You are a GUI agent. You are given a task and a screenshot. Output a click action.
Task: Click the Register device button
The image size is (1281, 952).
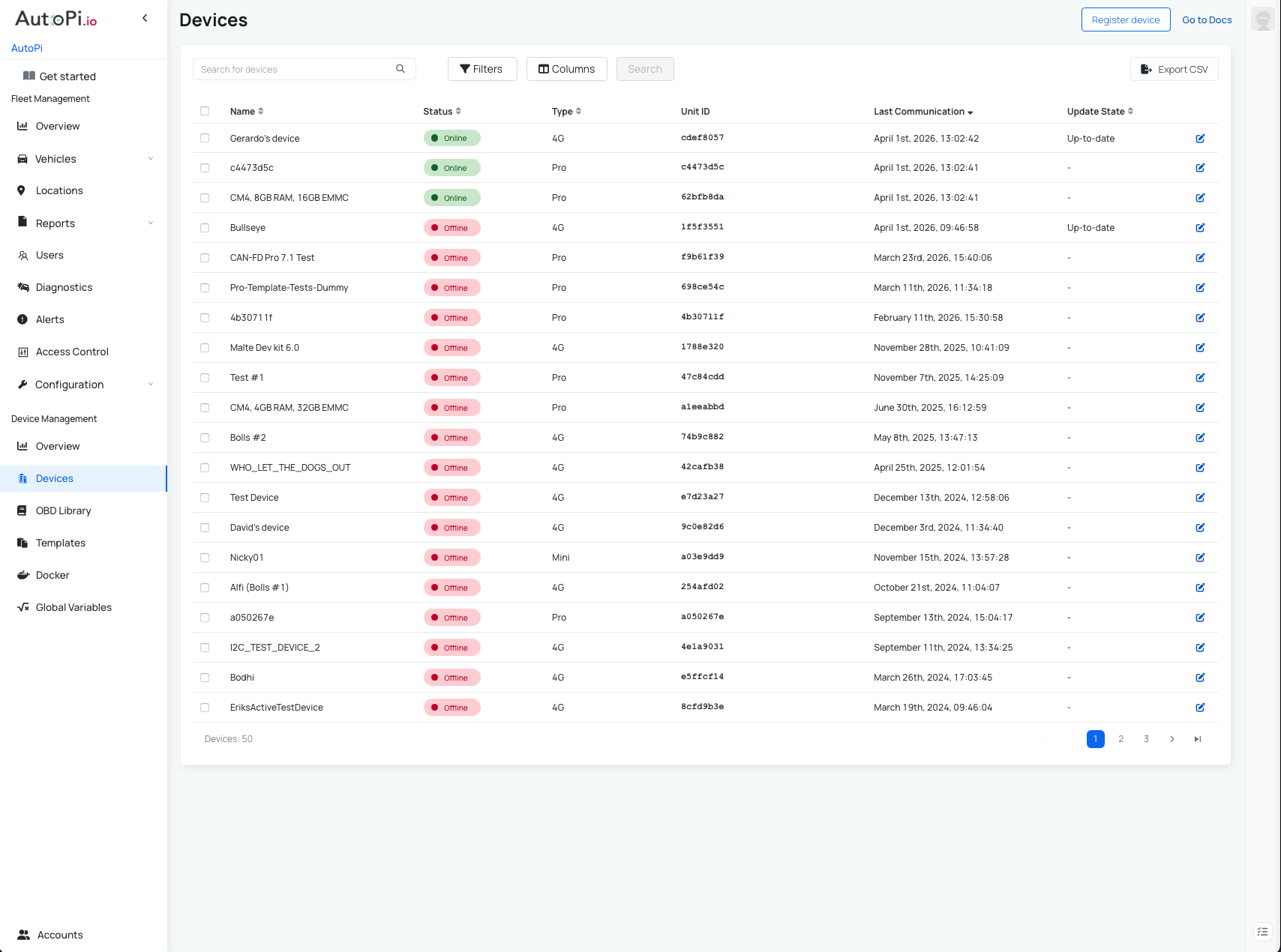1125,19
